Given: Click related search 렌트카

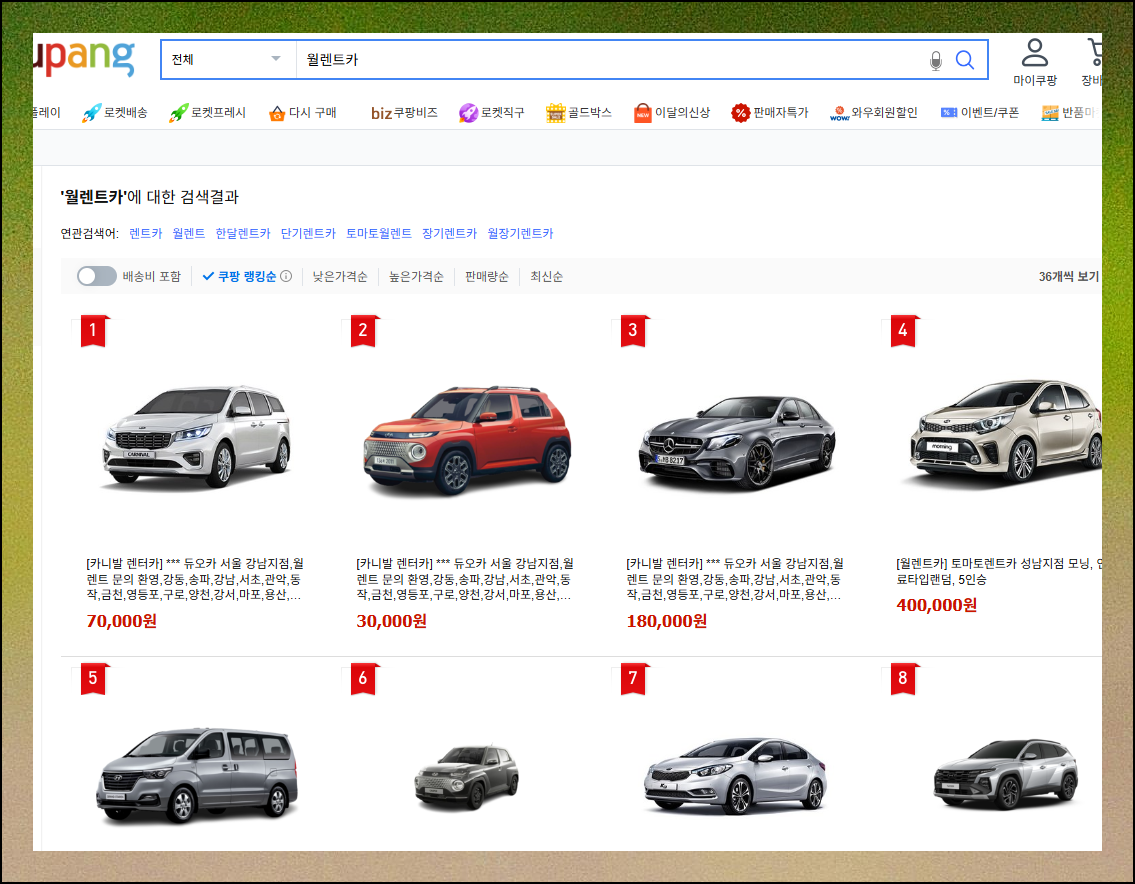Looking at the screenshot, I should pyautogui.click(x=145, y=233).
